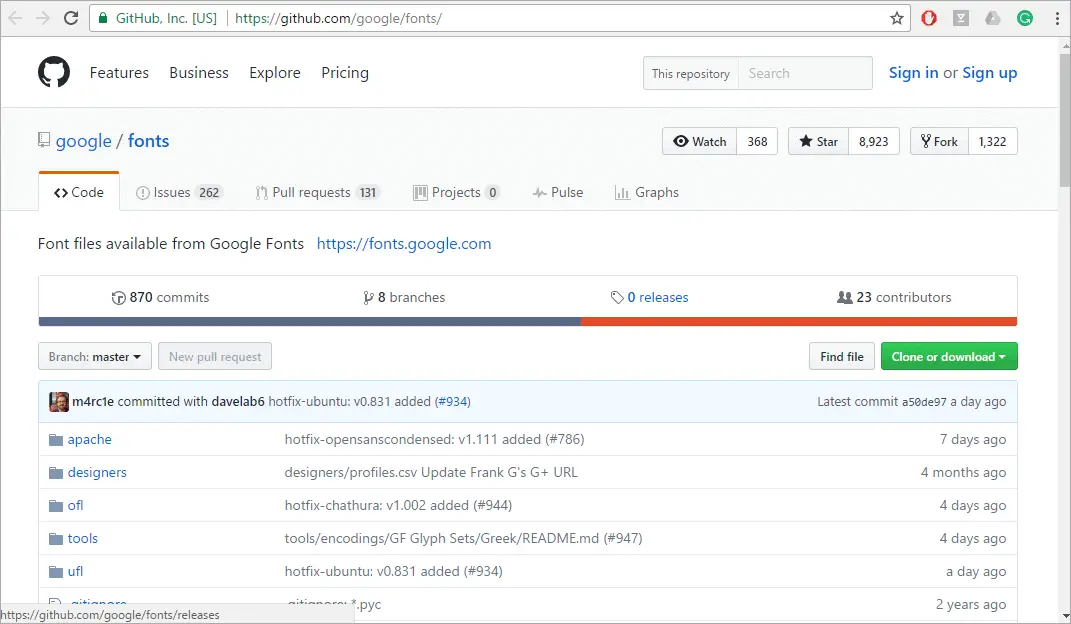
Task: Click the language breakdown color bar
Action: coord(528,322)
